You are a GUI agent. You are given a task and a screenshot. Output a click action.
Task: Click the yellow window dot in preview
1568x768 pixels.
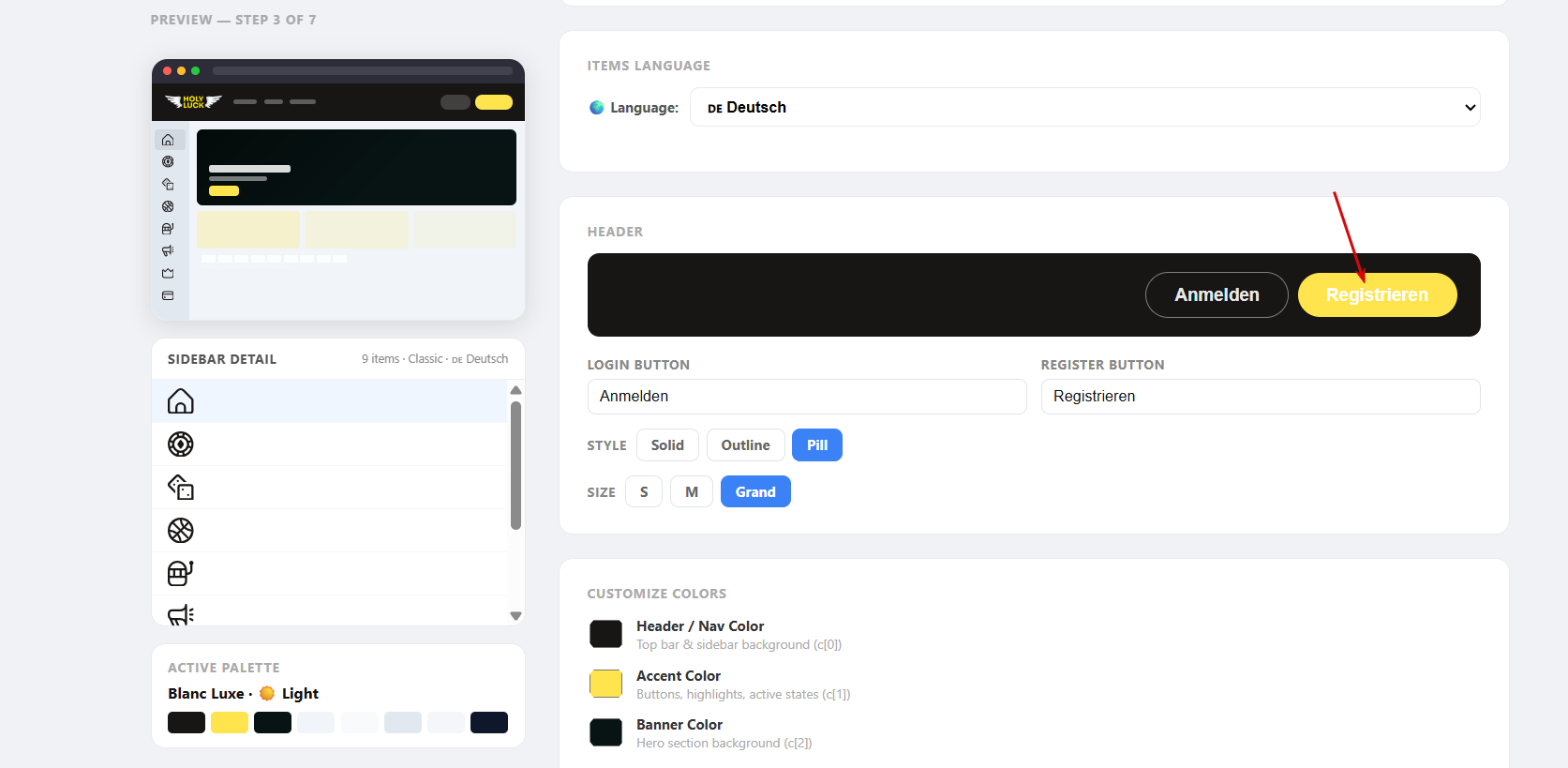click(182, 70)
